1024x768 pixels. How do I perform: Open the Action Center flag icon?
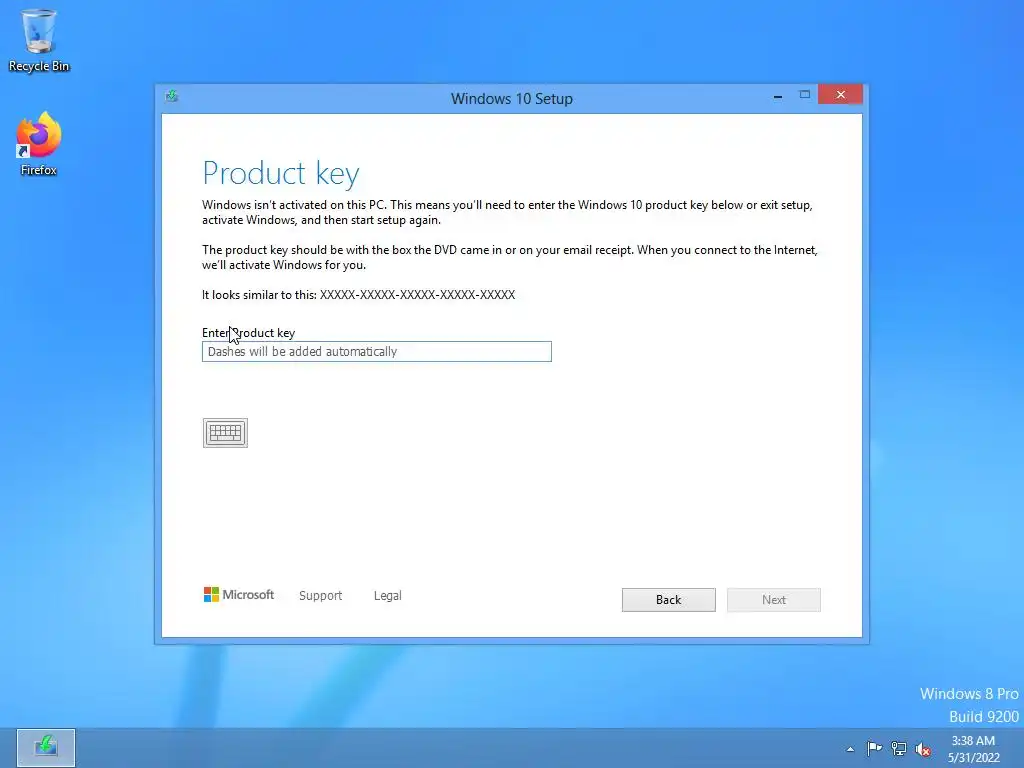click(874, 748)
